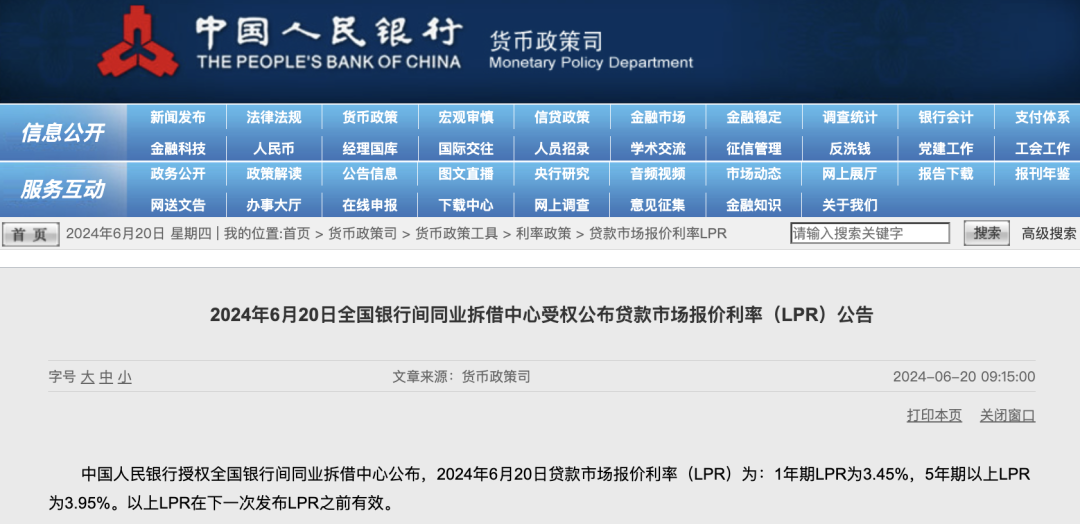The image size is (1080, 524).
Task: Click the search keyword input field
Action: [869, 233]
